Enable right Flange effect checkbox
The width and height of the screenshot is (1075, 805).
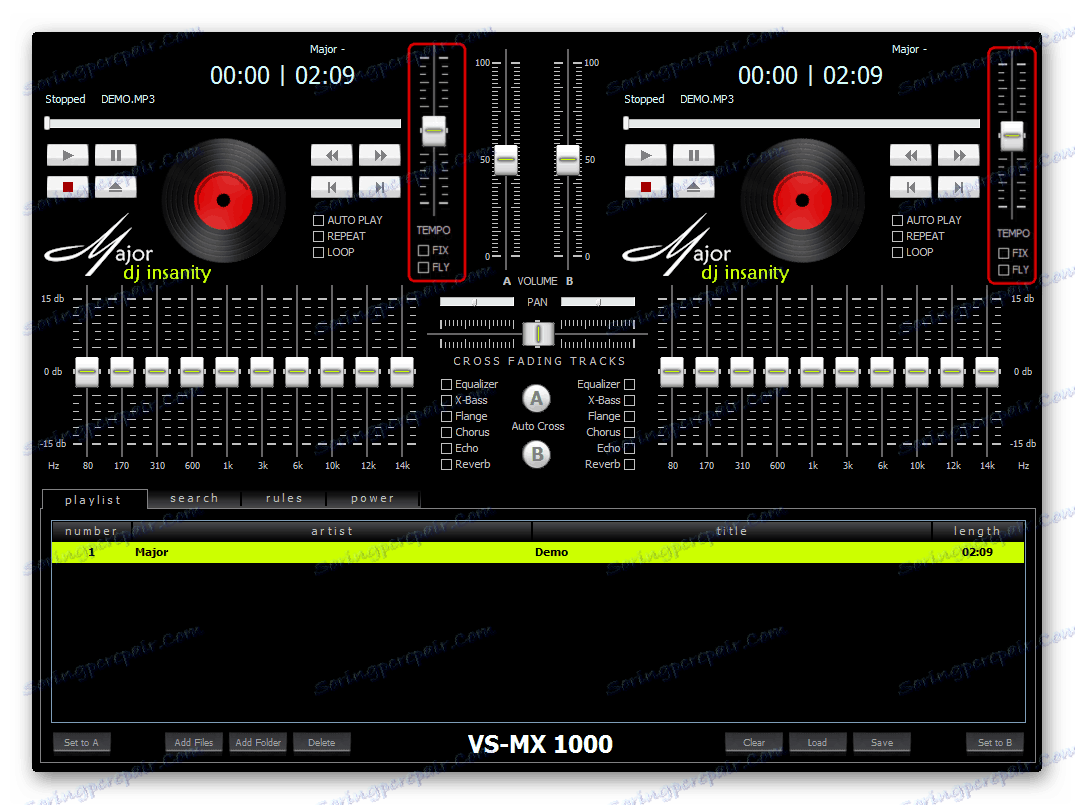[x=629, y=416]
